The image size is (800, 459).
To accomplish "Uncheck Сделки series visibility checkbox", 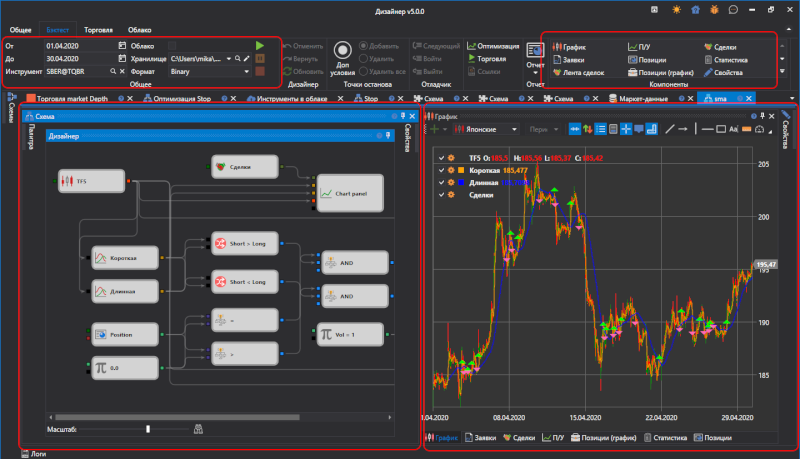I will coord(441,195).
